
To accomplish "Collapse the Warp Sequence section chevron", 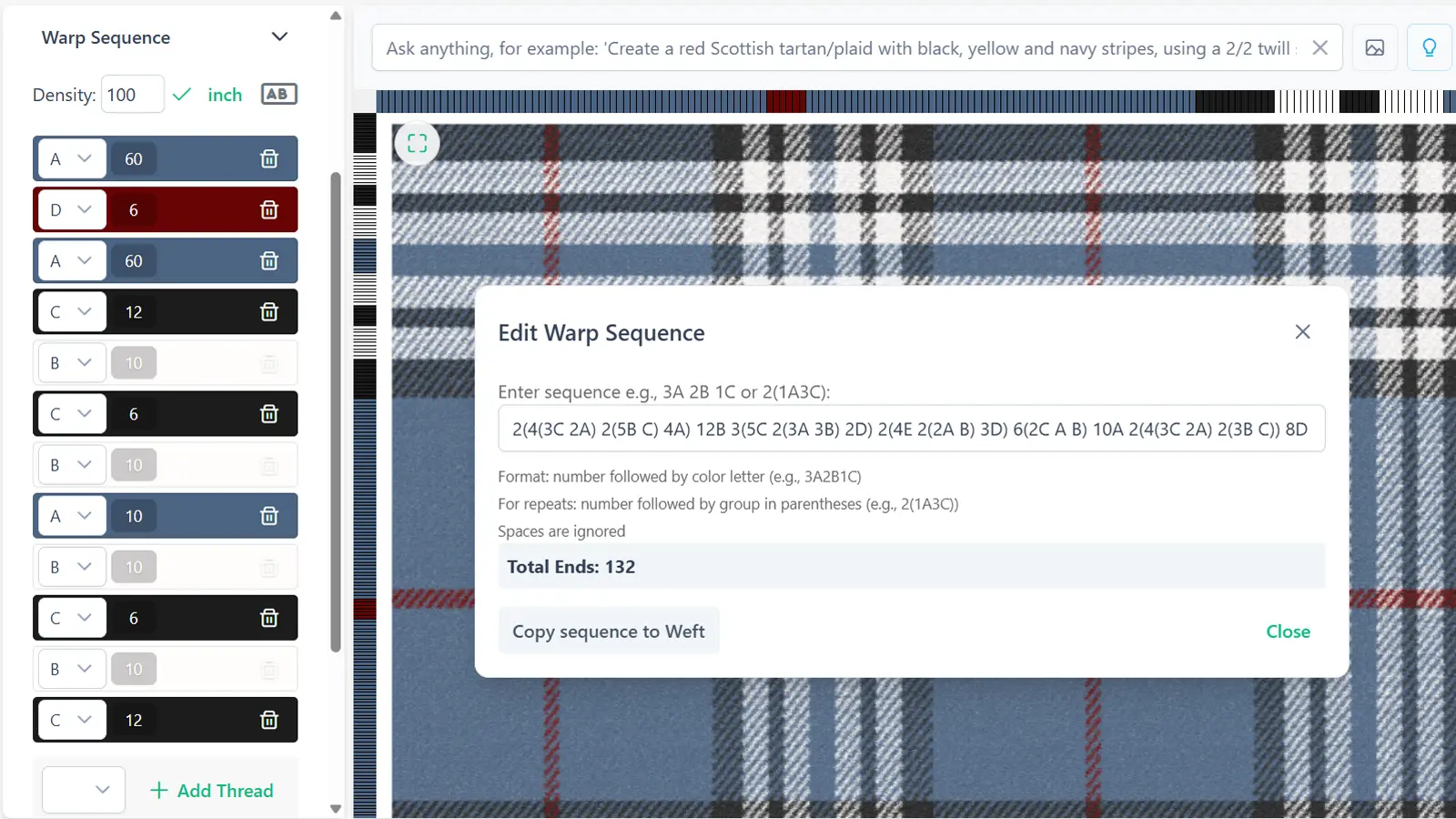I will point(279,37).
